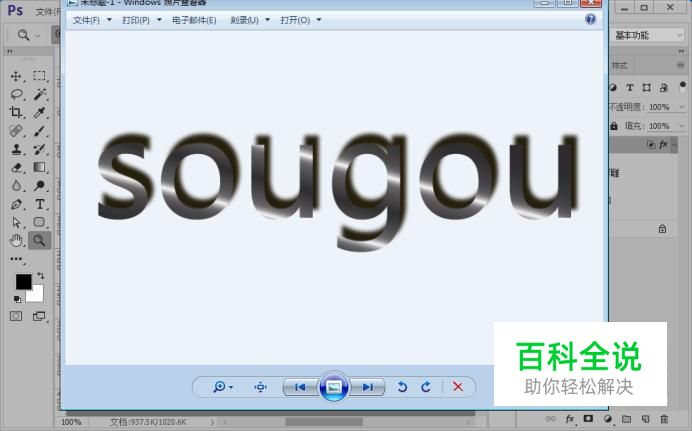Create a new layer group
Screen dimensions: 692x431
[626, 419]
